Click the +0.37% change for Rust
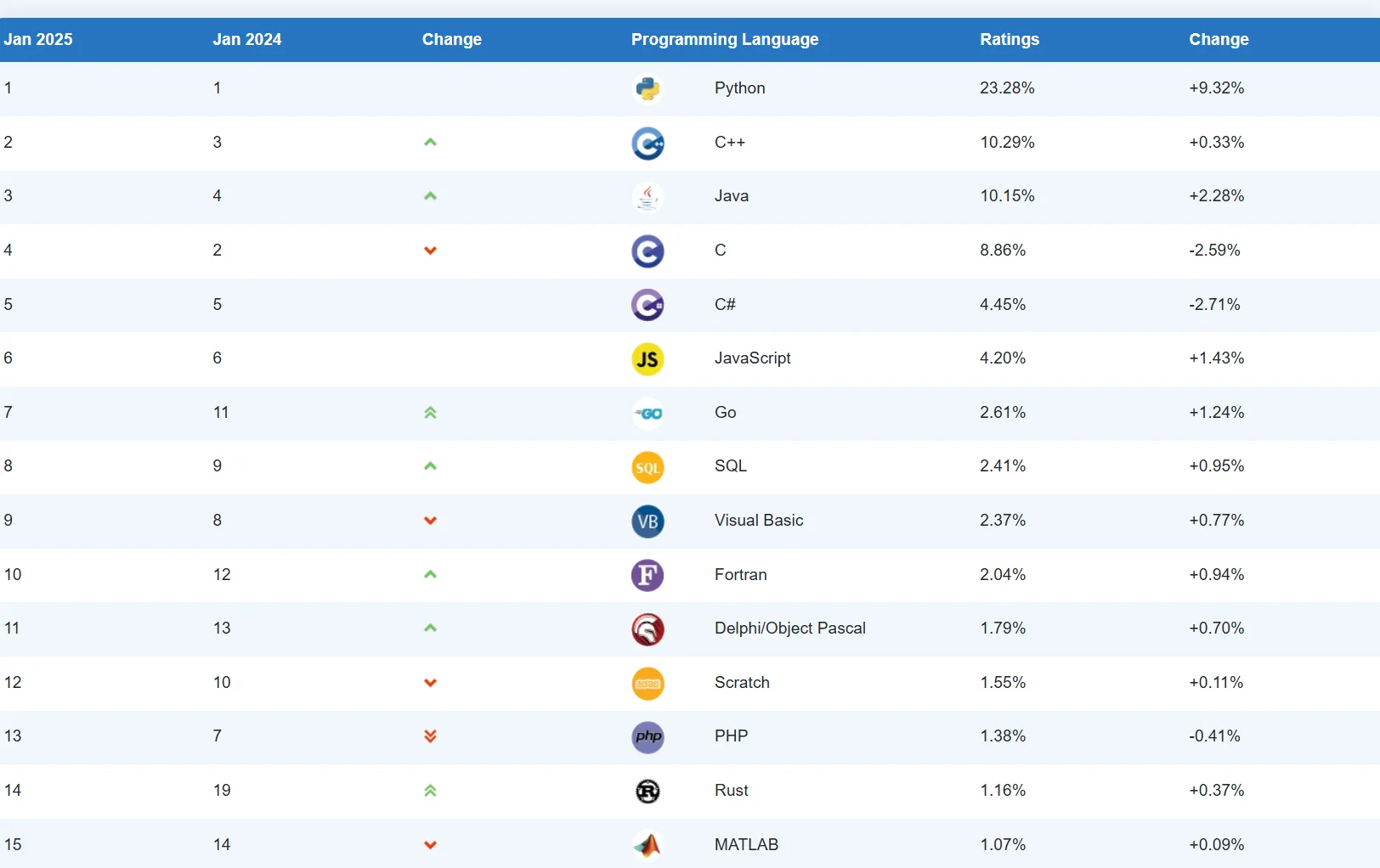 point(1217,790)
